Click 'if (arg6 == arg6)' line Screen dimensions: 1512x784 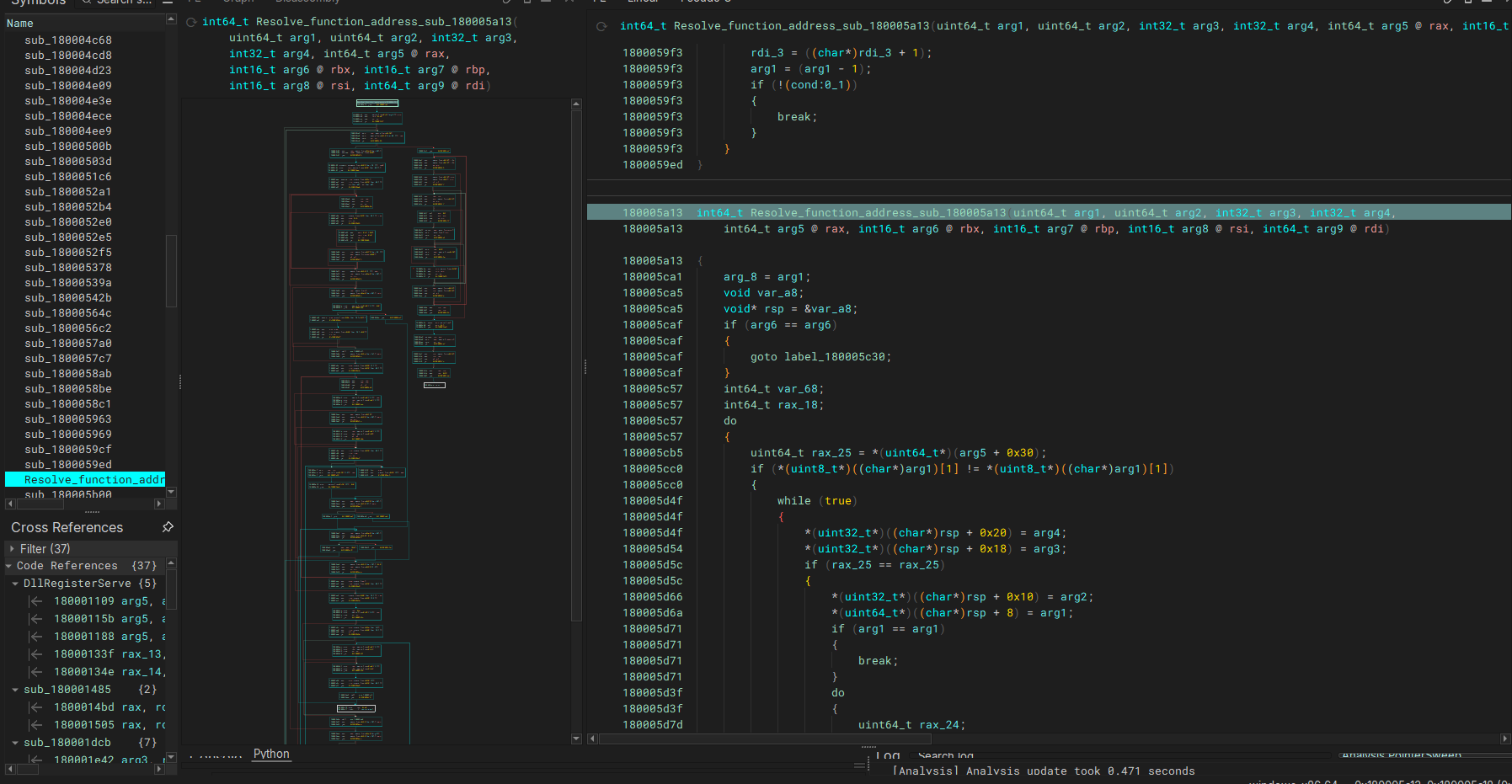click(780, 325)
